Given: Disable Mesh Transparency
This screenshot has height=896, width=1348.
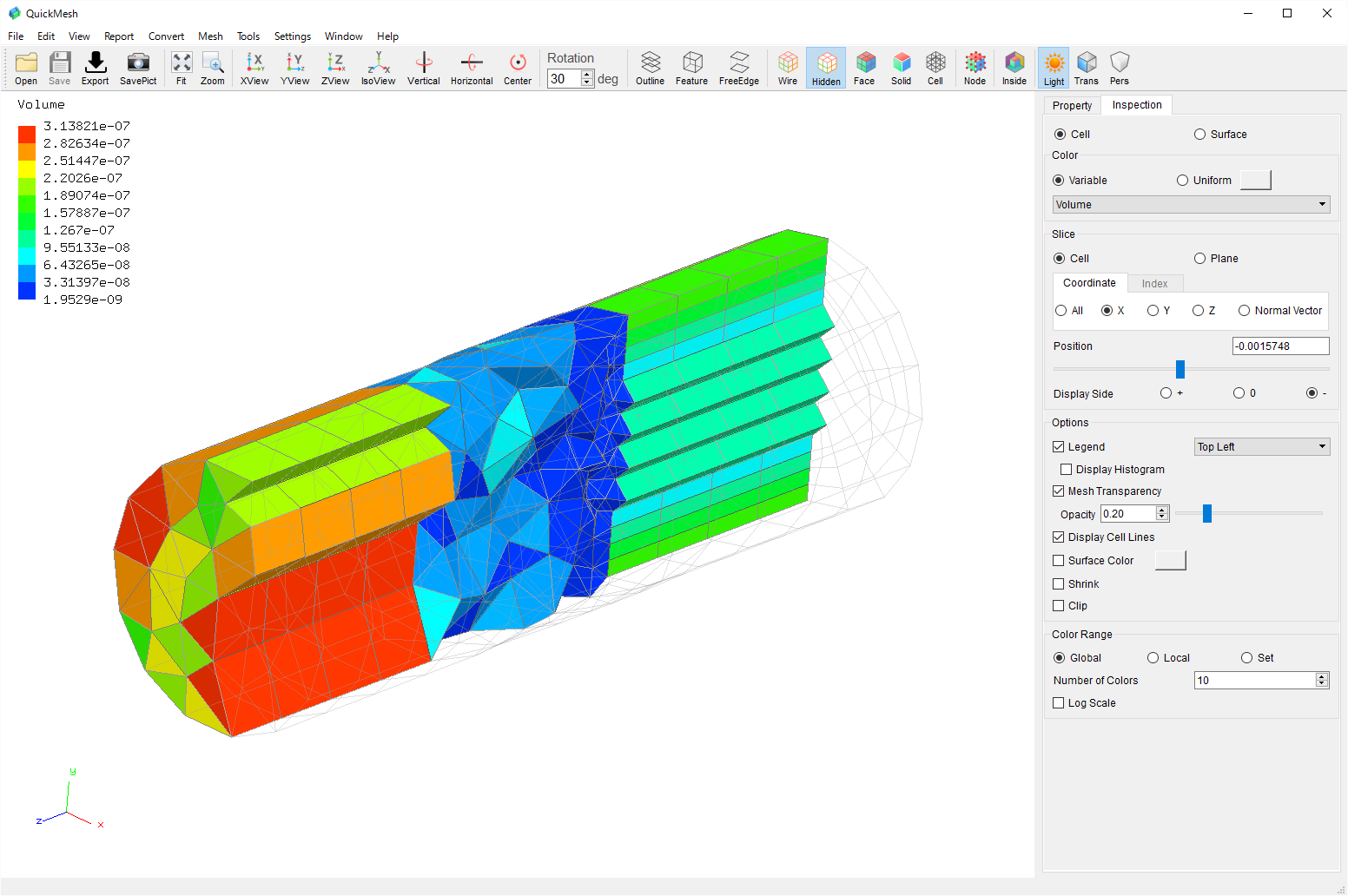Looking at the screenshot, I should click(1058, 491).
